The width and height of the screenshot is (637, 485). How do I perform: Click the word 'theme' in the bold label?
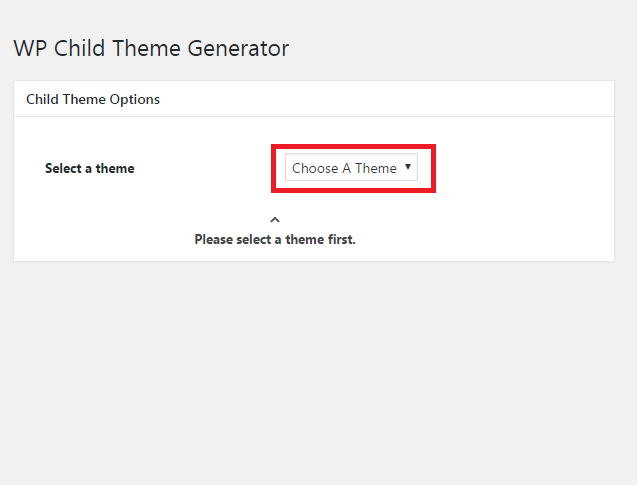click(x=115, y=168)
